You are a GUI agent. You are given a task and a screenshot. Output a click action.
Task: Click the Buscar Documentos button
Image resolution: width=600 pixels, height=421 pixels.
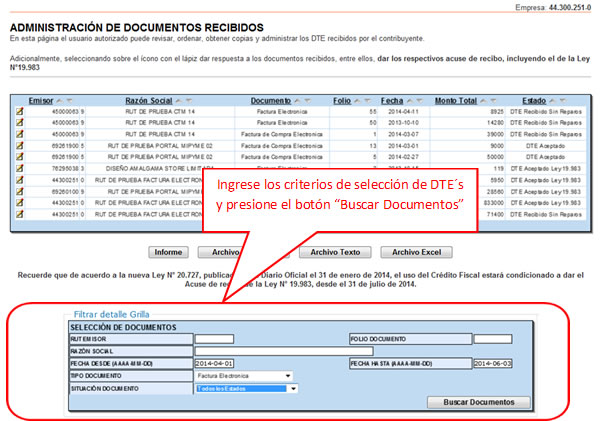(479, 402)
